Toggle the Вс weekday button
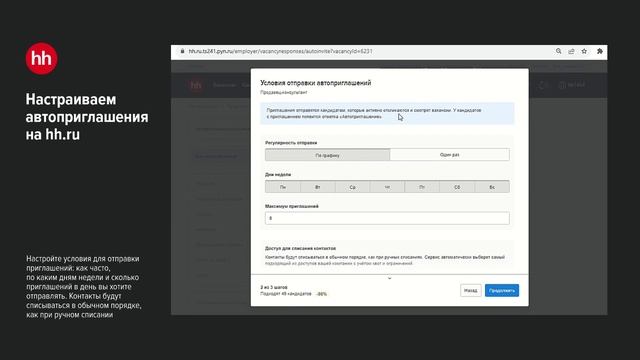The height and width of the screenshot is (360, 640). [492, 187]
